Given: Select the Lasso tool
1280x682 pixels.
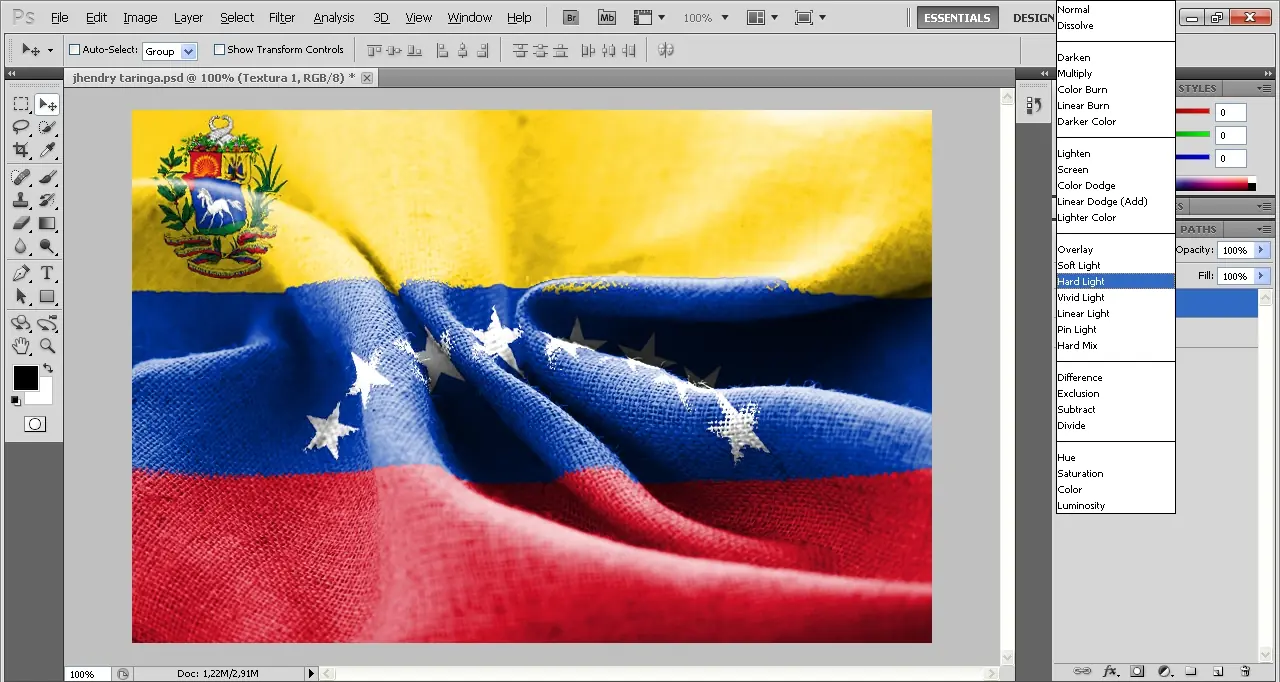Looking at the screenshot, I should coord(20,127).
